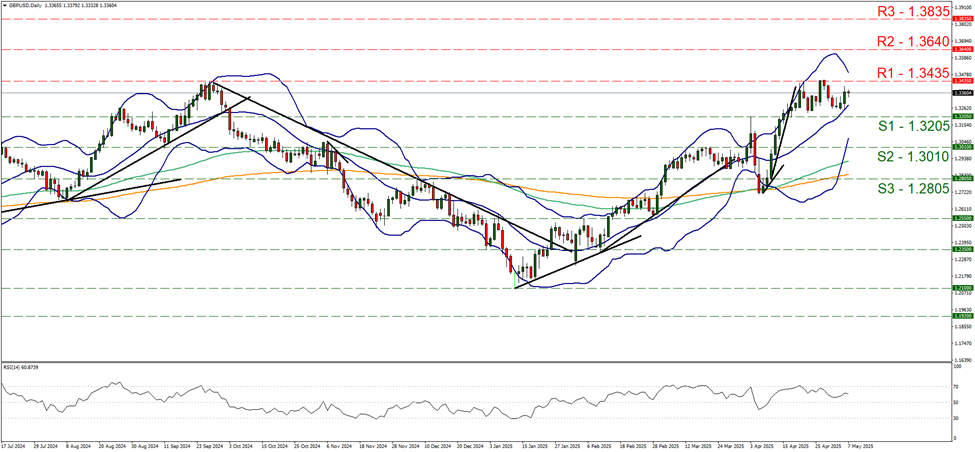Viewport: 975px width, 452px height.
Task: Click the RSI line at its right end
Action: click(x=848, y=394)
